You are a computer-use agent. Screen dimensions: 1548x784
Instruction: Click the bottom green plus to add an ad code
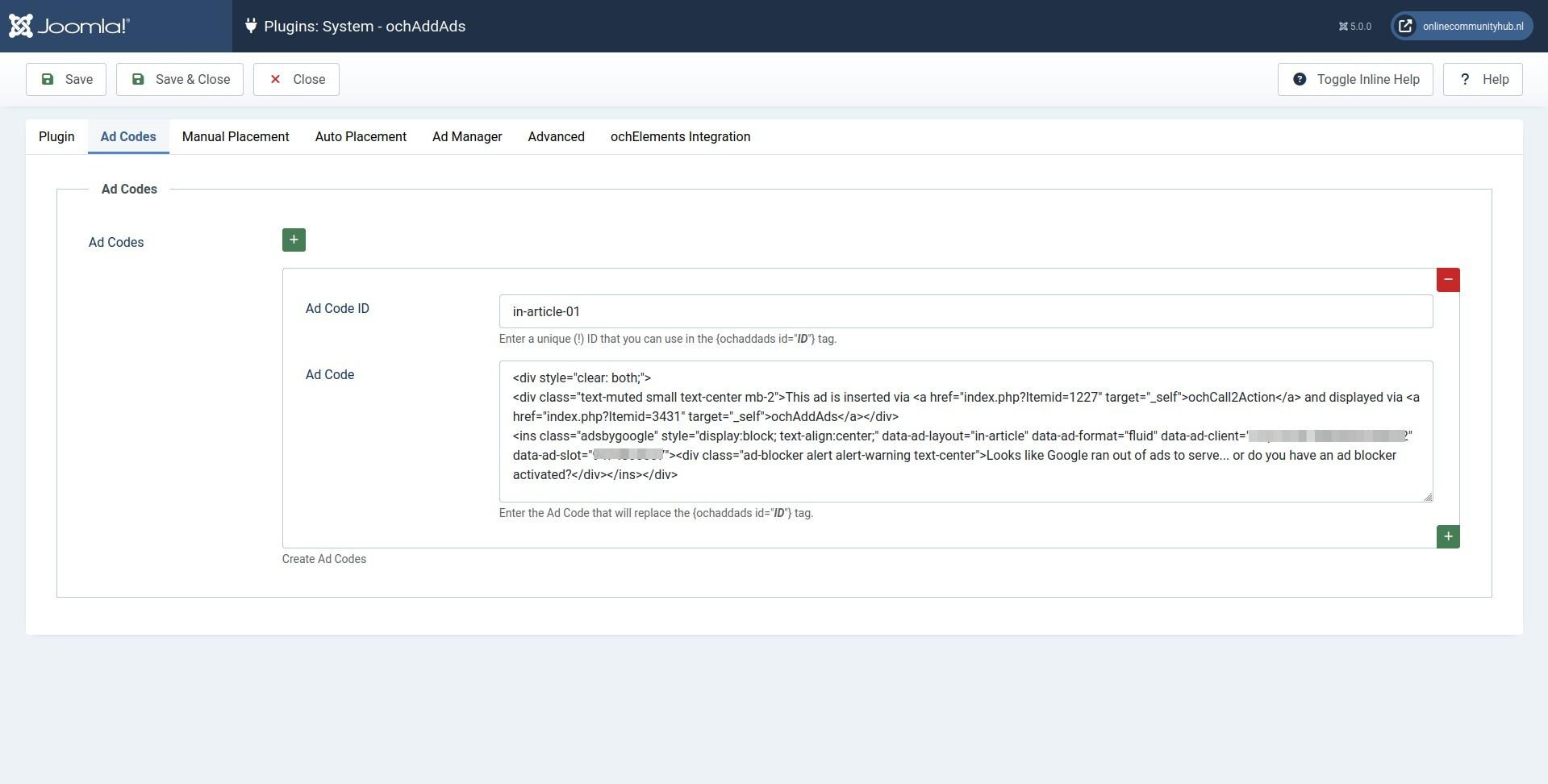point(1448,536)
